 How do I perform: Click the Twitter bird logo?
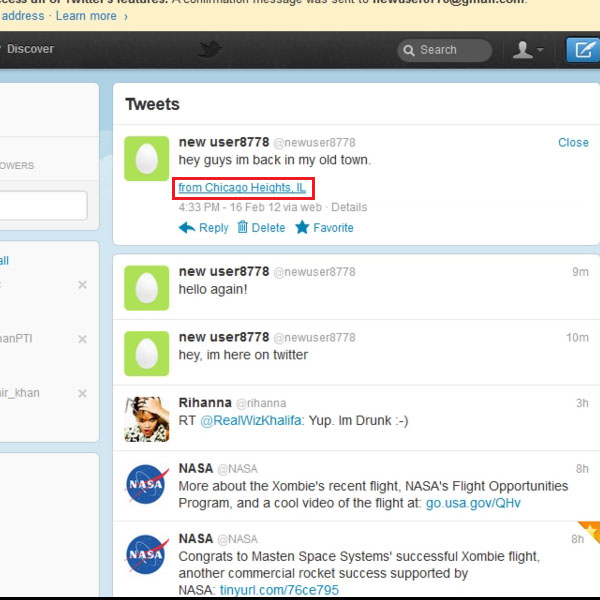(210, 49)
